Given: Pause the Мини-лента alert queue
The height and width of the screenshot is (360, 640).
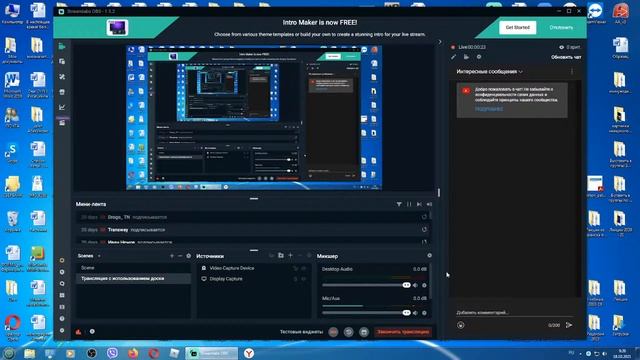Looking at the screenshot, I should click(409, 204).
